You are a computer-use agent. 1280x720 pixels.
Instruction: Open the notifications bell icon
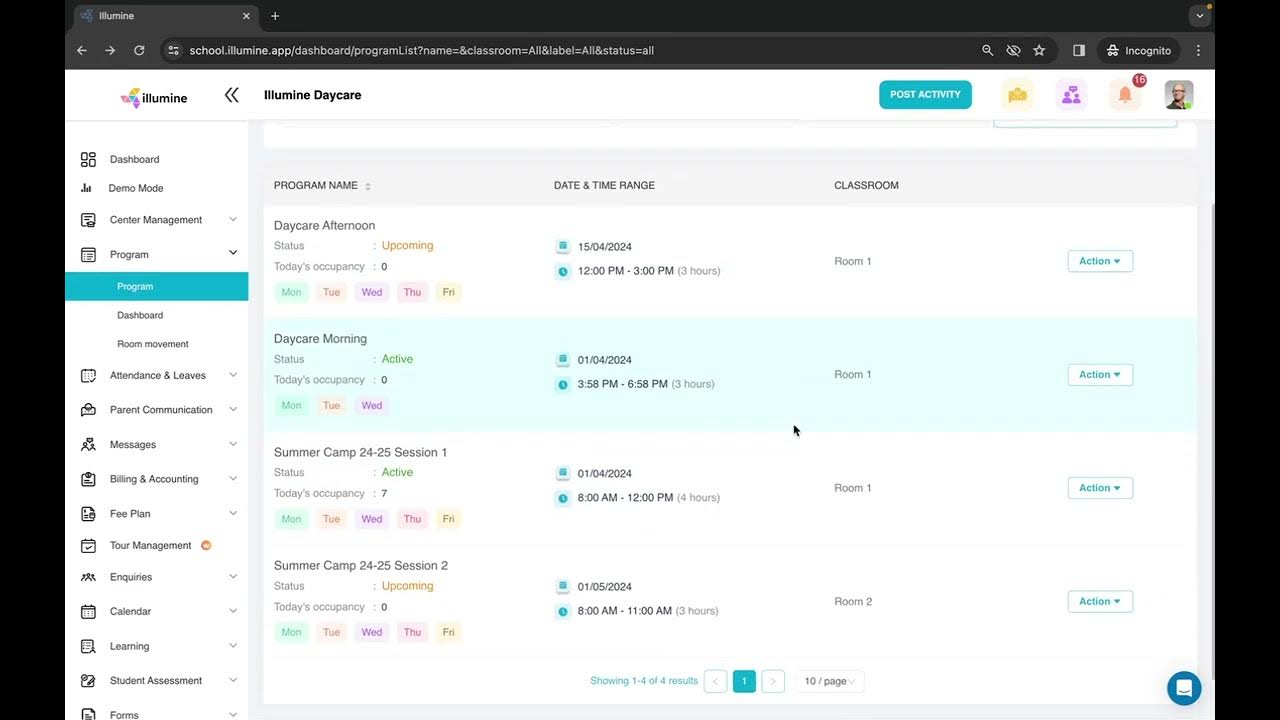coord(1125,95)
